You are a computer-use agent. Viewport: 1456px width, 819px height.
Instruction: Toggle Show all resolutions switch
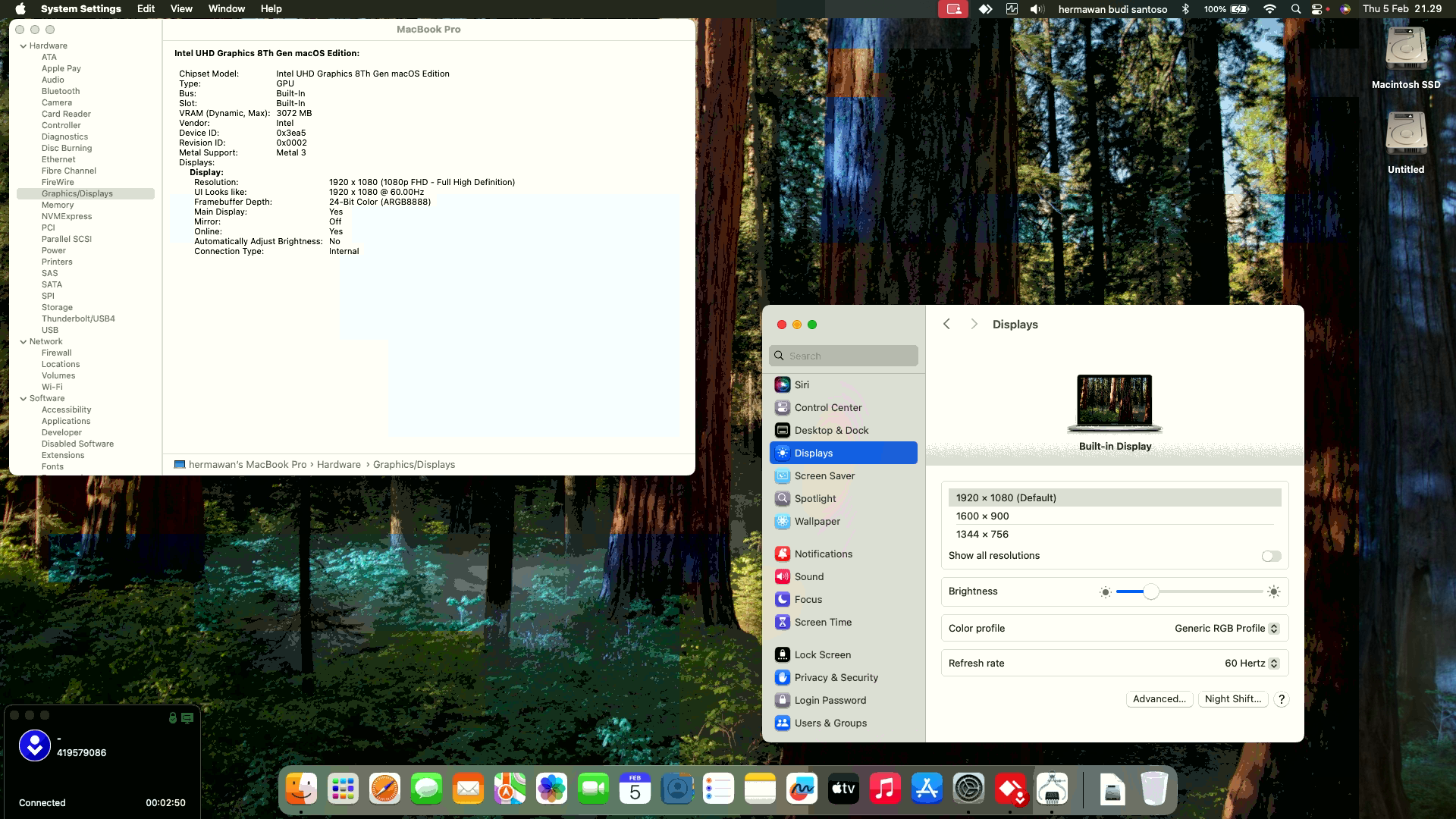pos(1271,556)
